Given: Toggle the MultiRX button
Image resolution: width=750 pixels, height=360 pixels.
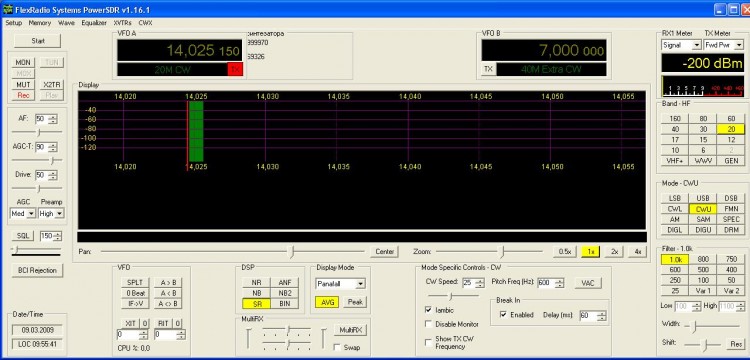Looking at the screenshot, I should [x=351, y=330].
